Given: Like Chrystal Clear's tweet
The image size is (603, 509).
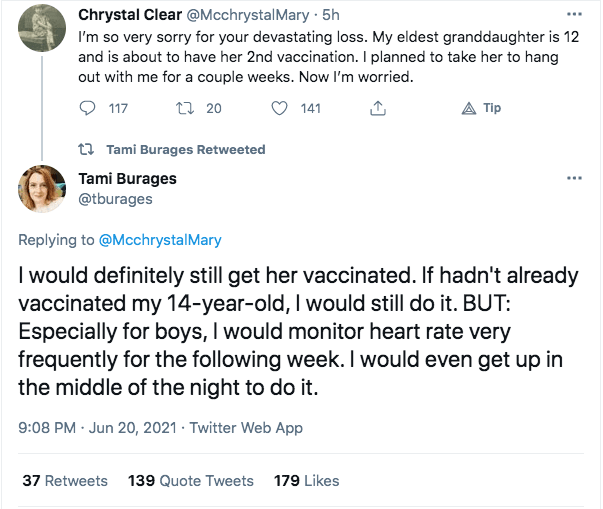Looking at the screenshot, I should click(280, 108).
